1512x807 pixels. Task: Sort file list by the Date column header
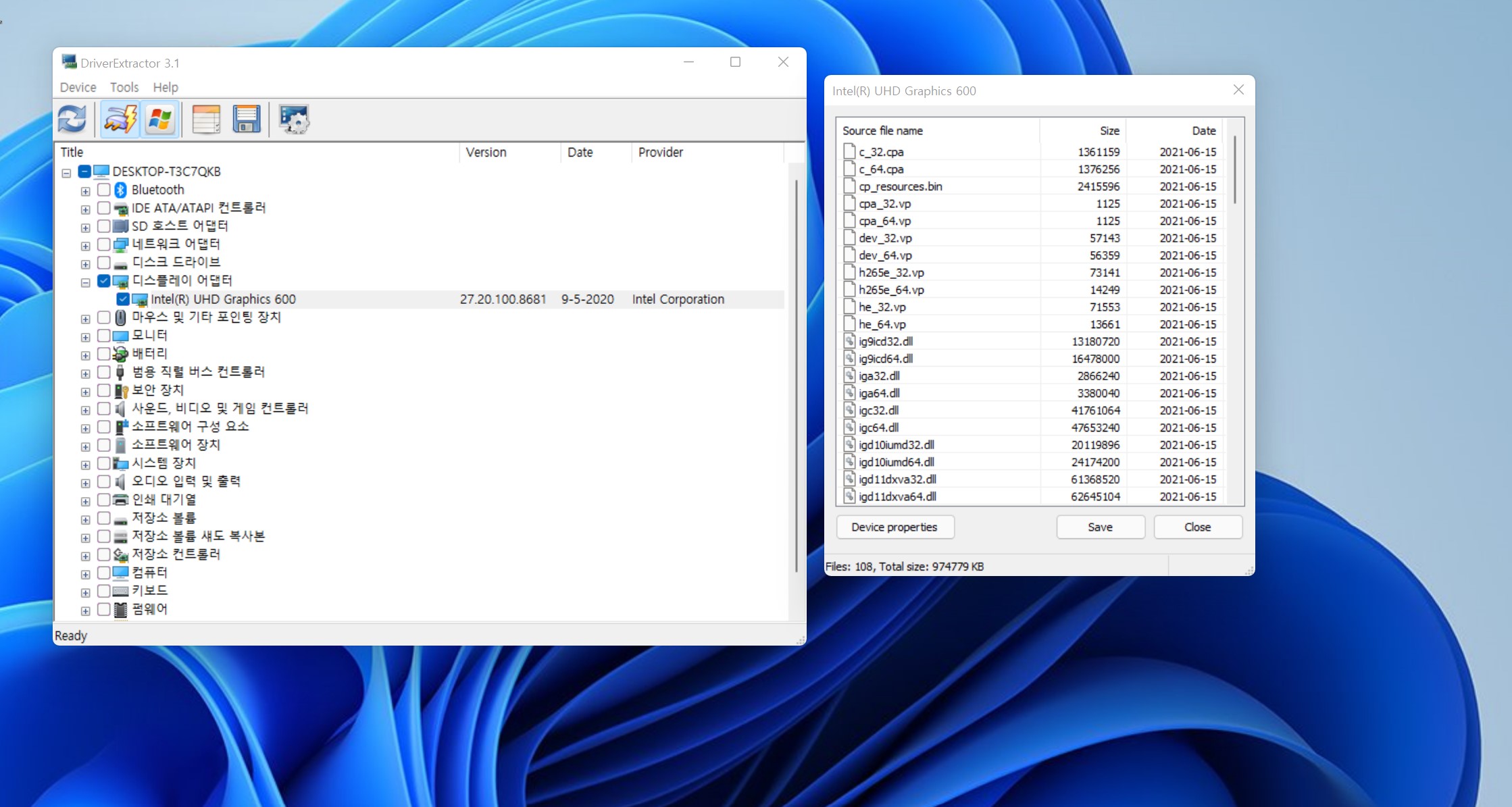pos(1174,131)
